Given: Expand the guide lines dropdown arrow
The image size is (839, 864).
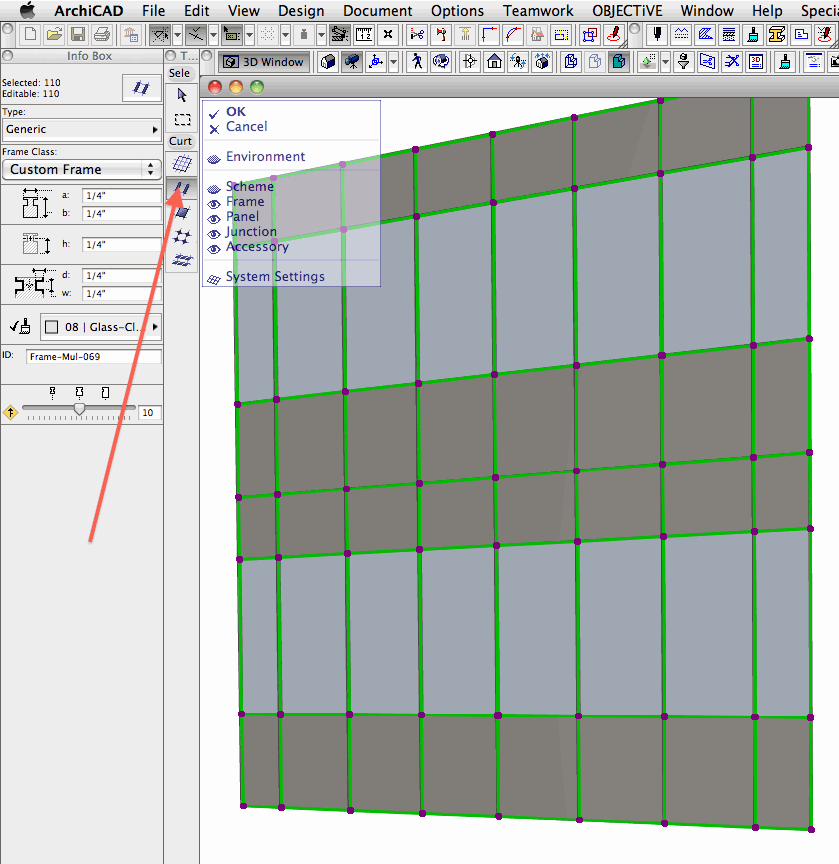Looking at the screenshot, I should (177, 35).
